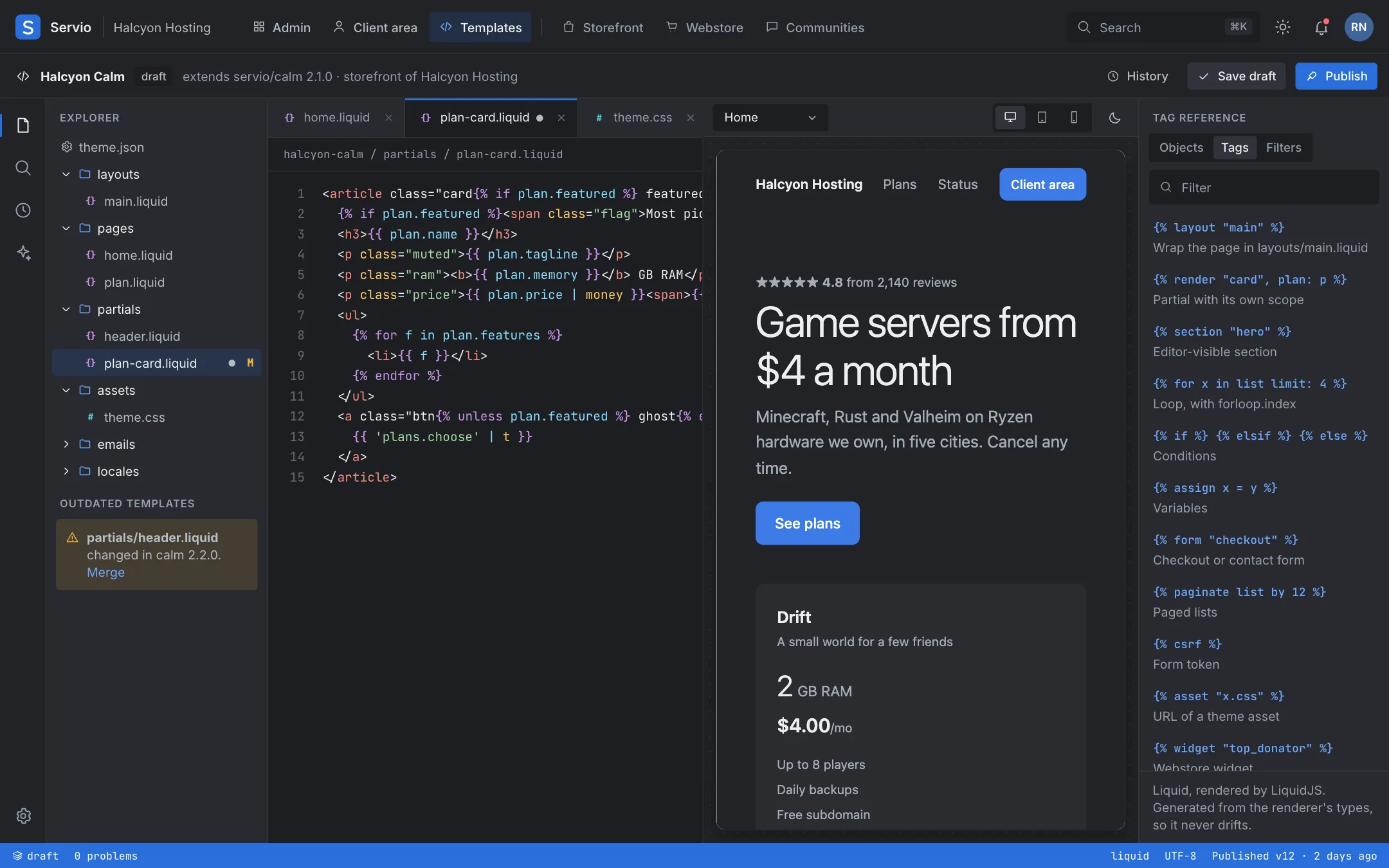Open the notifications bell

point(1321,27)
